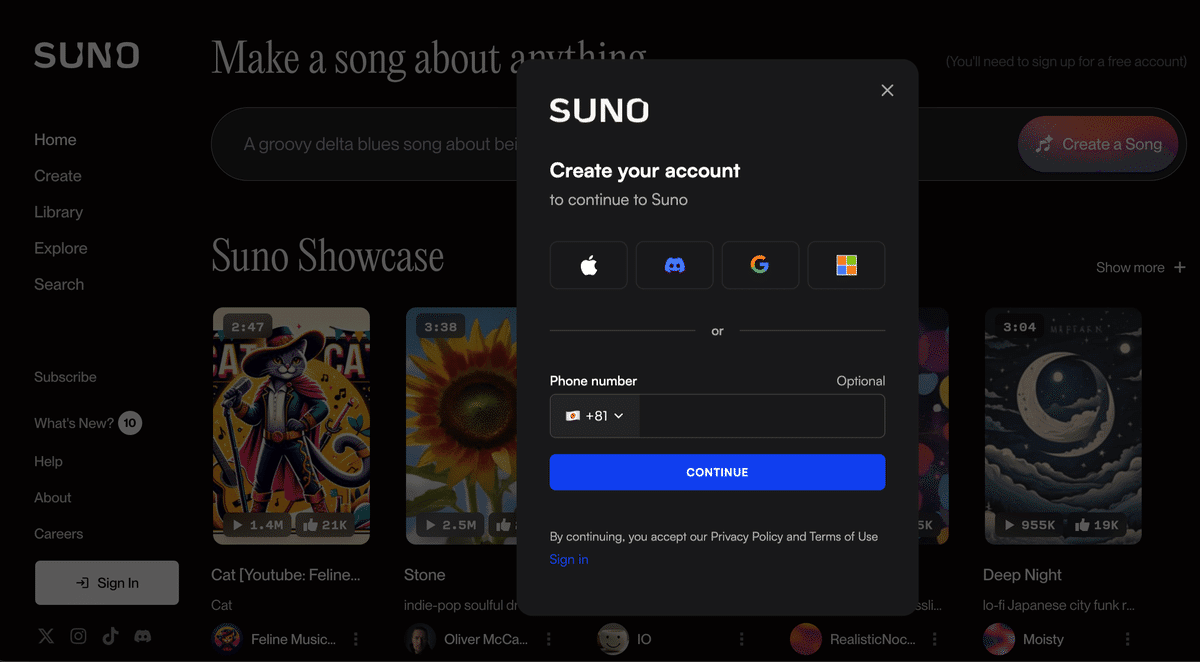Open Suno's X (Twitter) page icon

point(46,636)
